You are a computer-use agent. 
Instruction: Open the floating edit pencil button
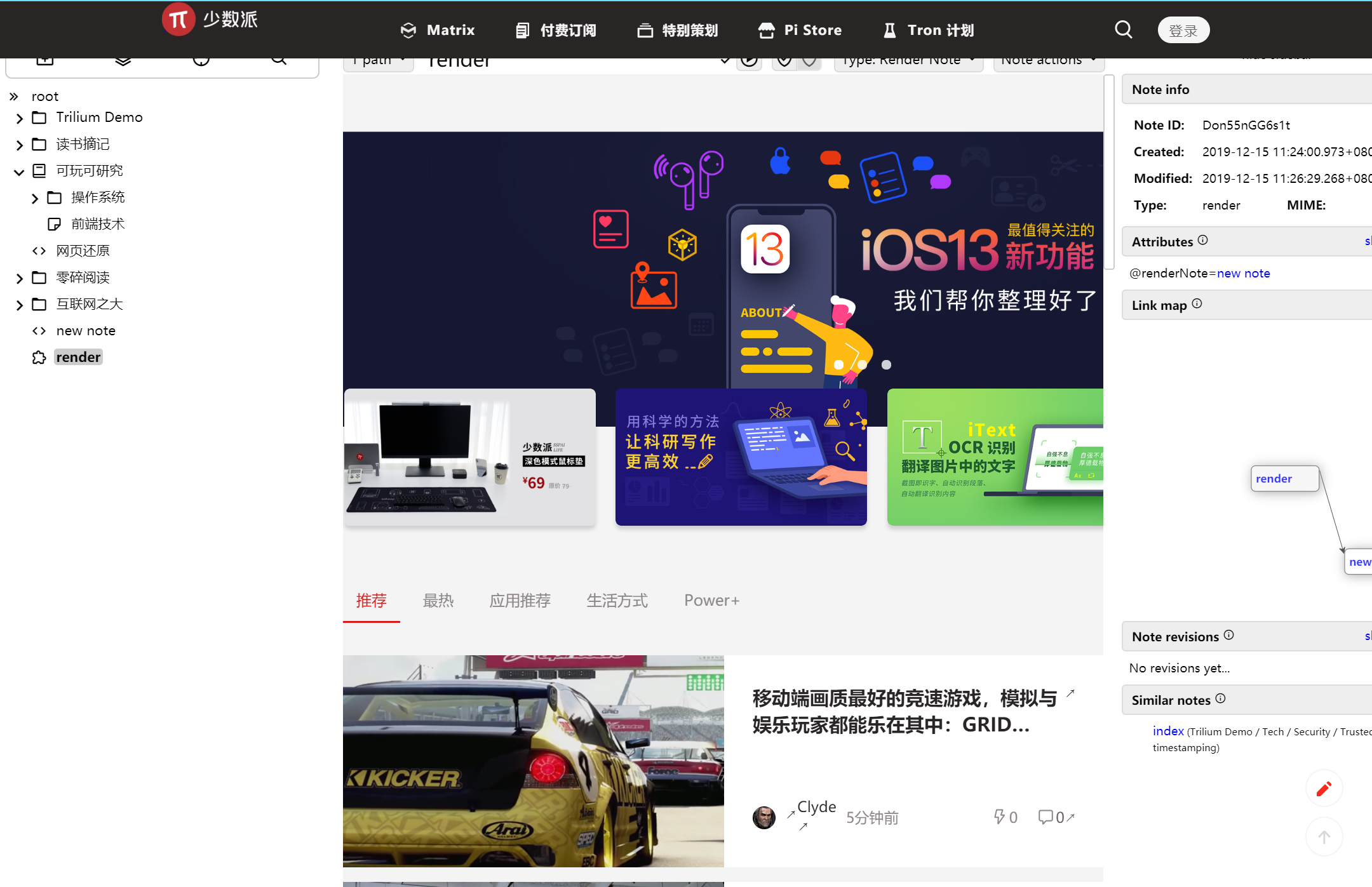pos(1324,788)
